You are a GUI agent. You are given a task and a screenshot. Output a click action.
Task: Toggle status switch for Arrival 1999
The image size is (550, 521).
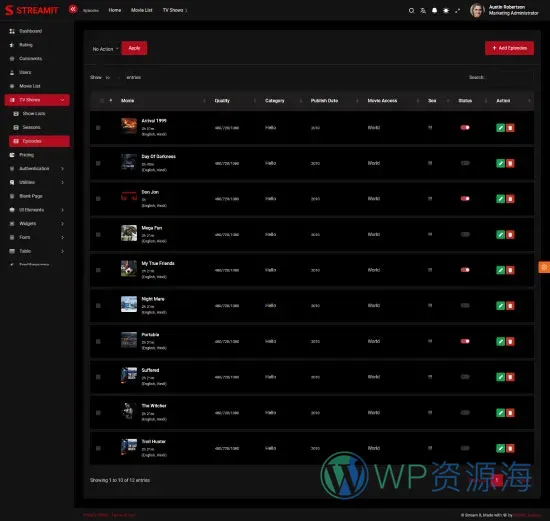[465, 127]
